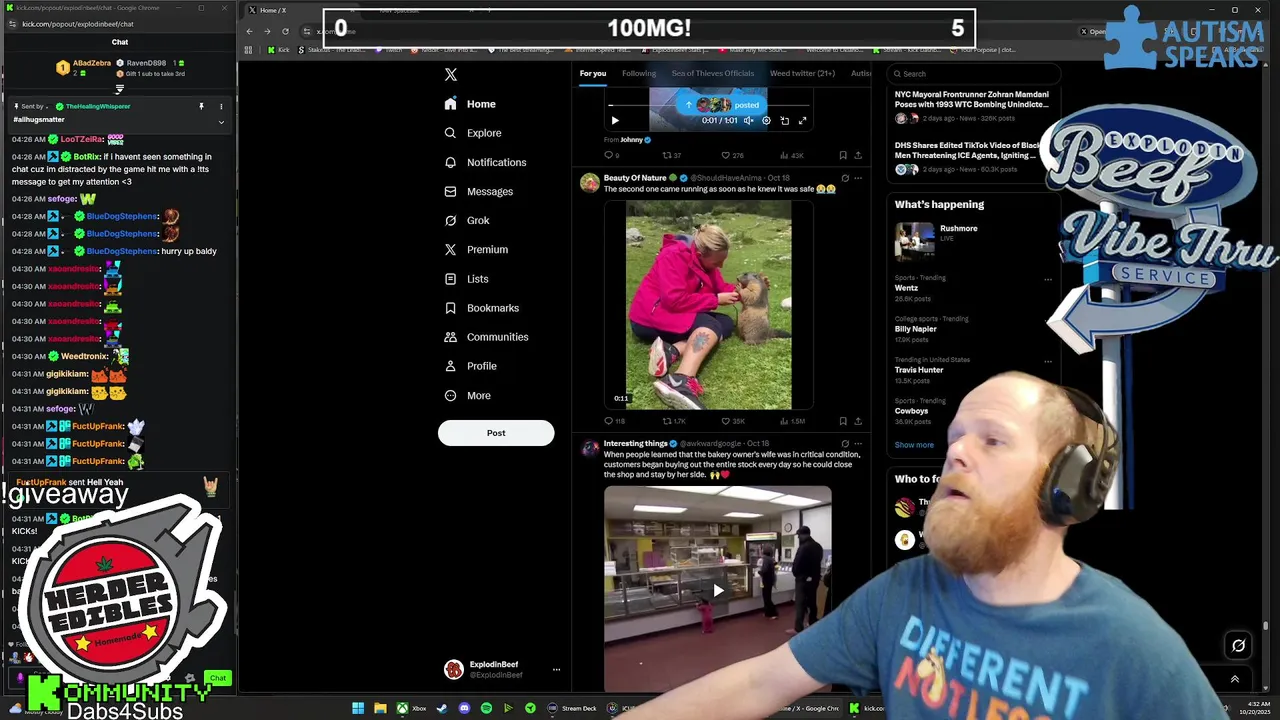Switch to the Weed twitter (21+) tab
Image resolution: width=1280 pixels, height=720 pixels.
click(802, 73)
